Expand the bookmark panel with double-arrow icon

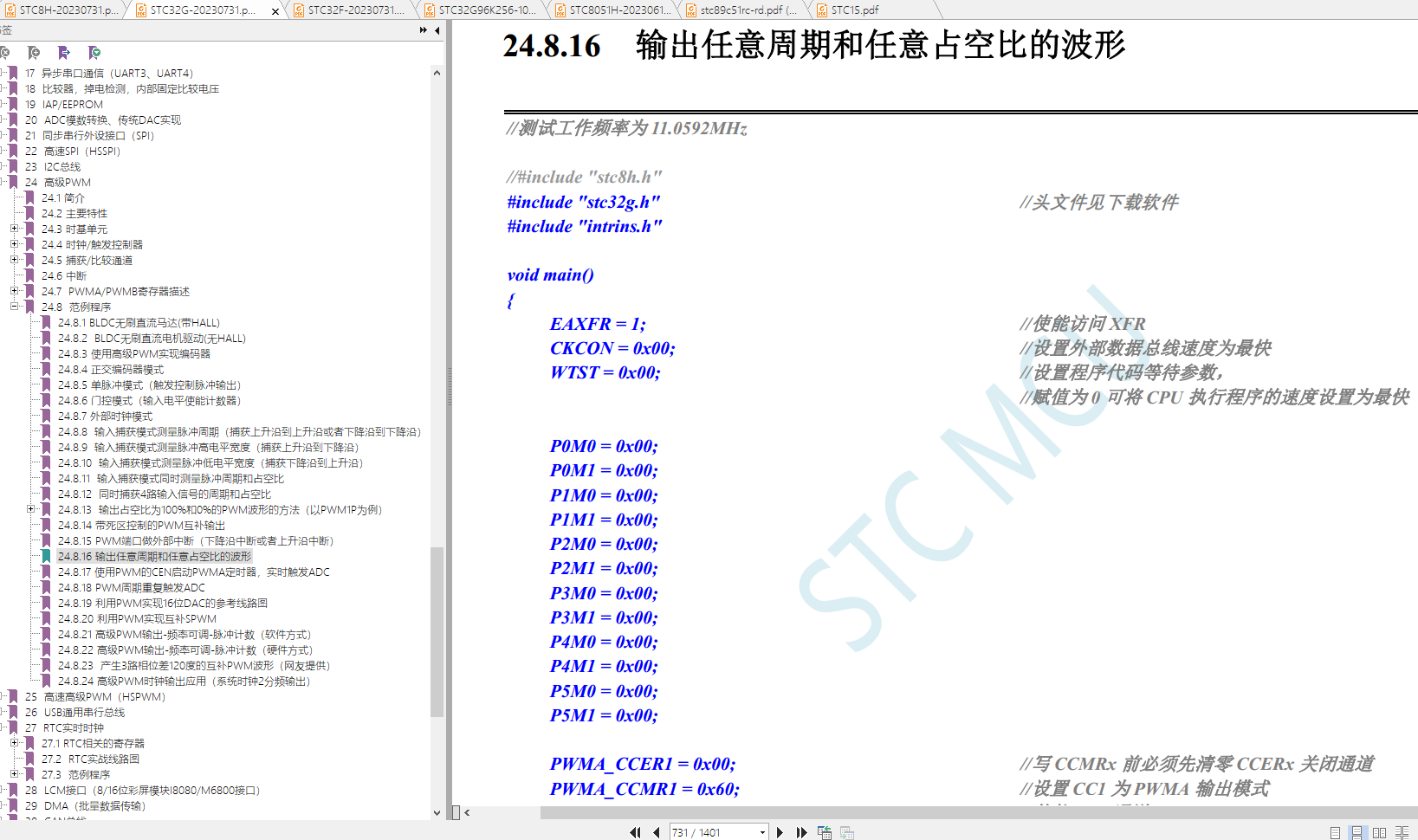pyautogui.click(x=423, y=30)
